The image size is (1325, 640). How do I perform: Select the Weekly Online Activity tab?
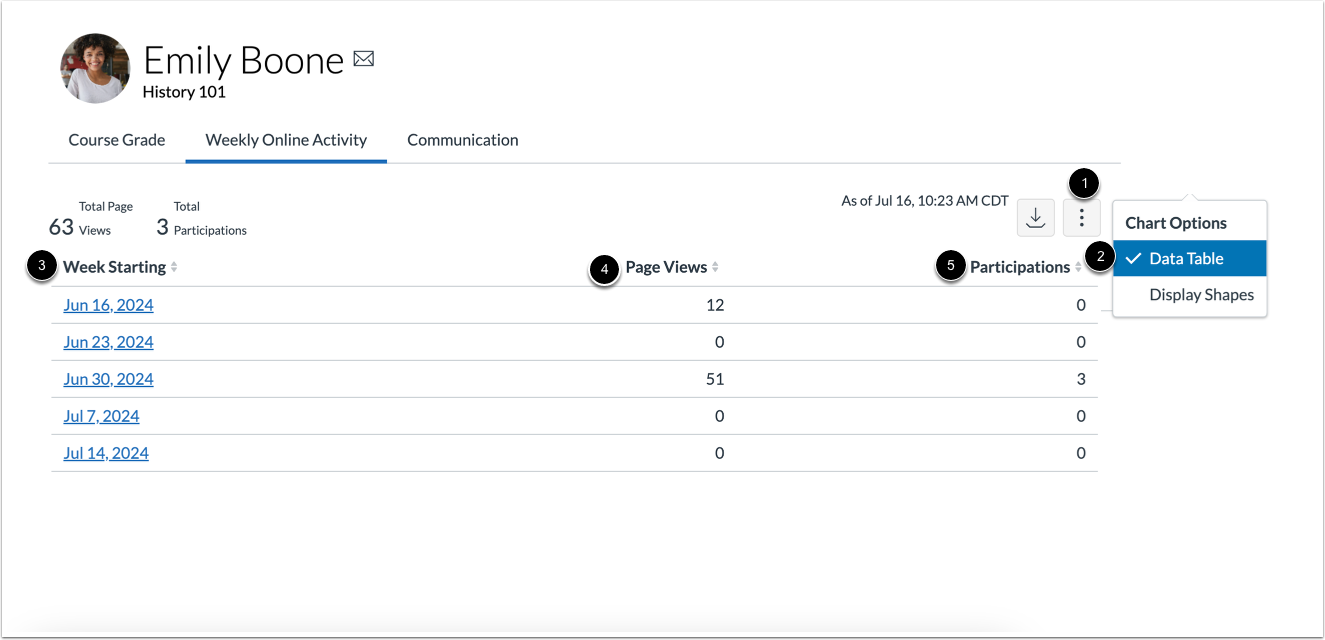(285, 140)
